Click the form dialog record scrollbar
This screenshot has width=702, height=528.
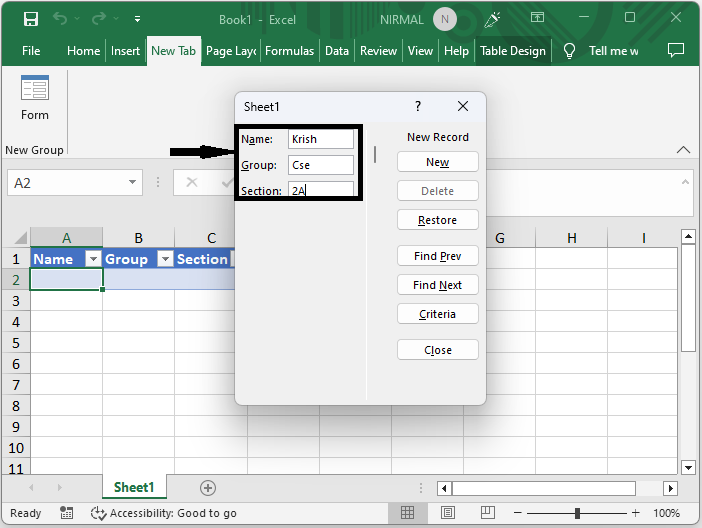(375, 155)
